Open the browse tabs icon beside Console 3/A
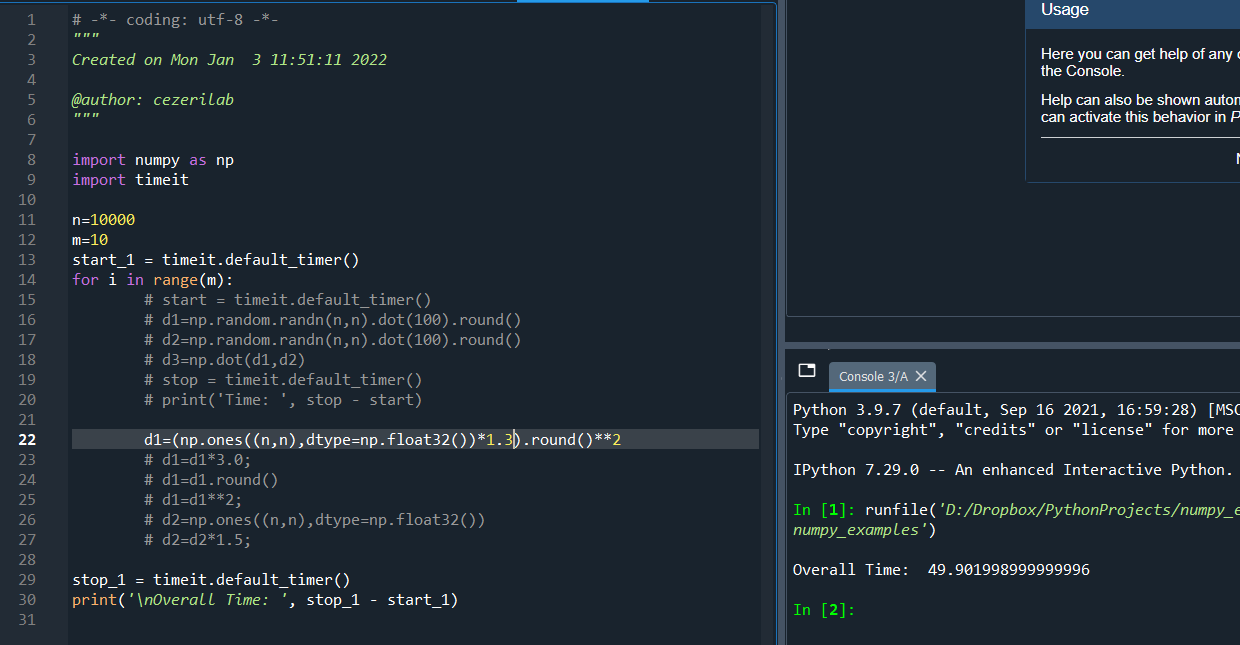 [x=807, y=370]
